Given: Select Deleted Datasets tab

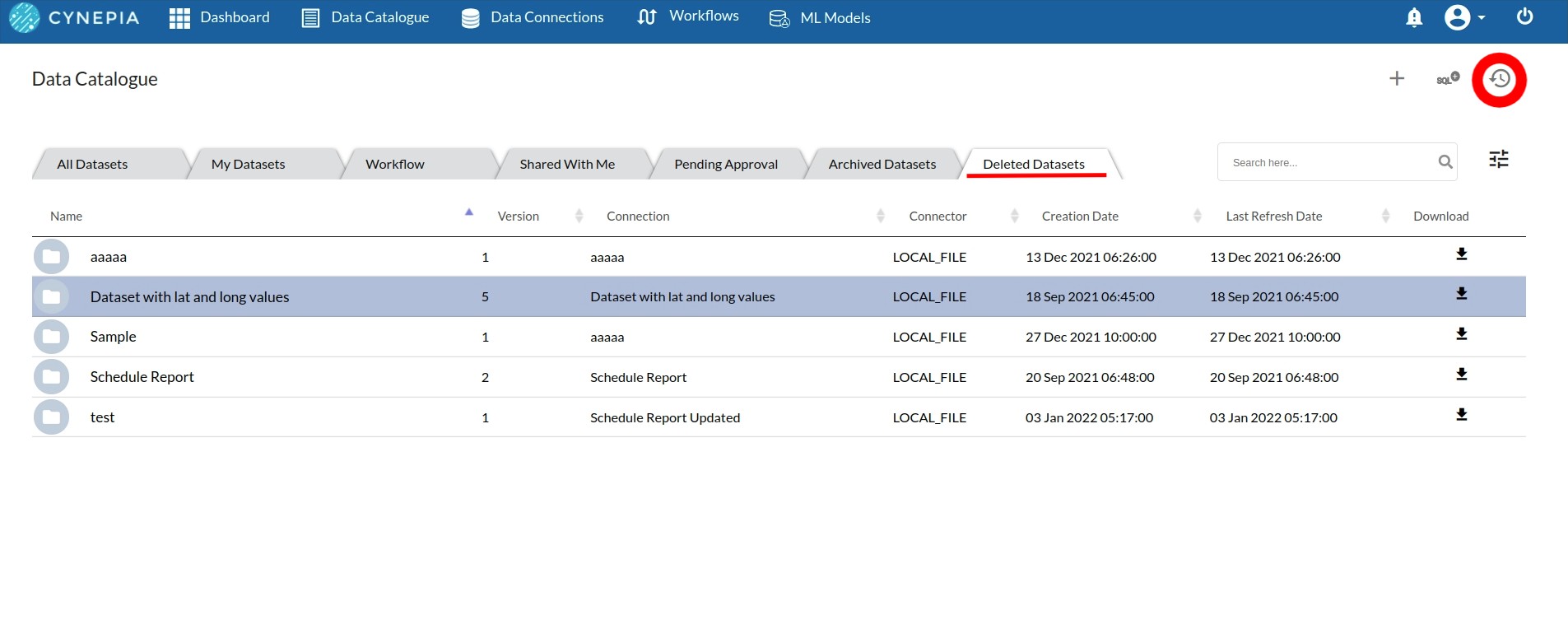Looking at the screenshot, I should tap(1034, 164).
